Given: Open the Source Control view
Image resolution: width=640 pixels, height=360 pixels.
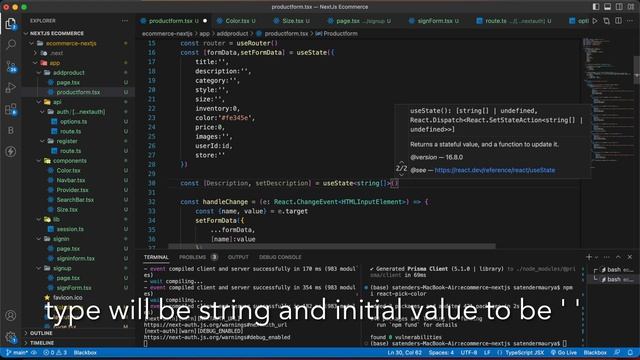Looking at the screenshot, I should coord(11,66).
